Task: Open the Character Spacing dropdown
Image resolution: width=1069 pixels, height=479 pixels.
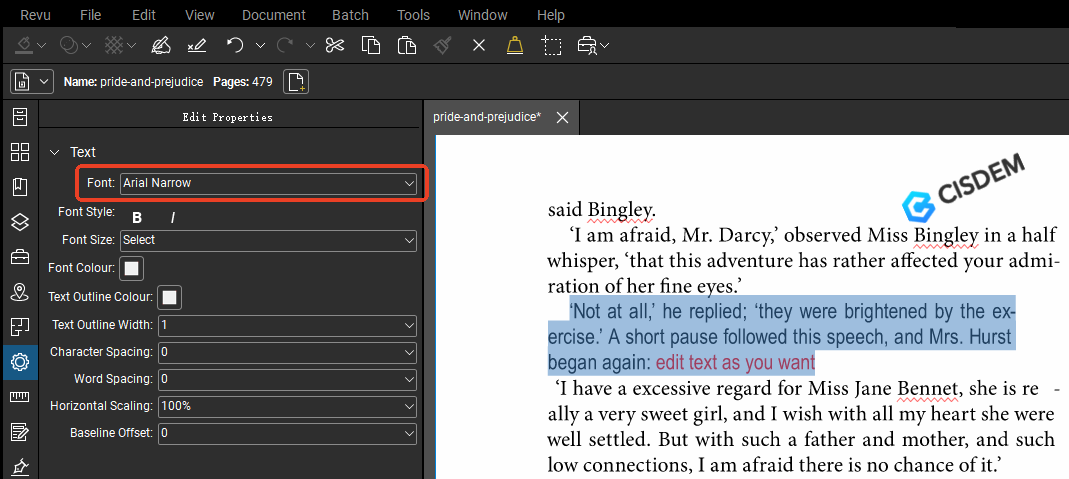Action: click(x=287, y=352)
